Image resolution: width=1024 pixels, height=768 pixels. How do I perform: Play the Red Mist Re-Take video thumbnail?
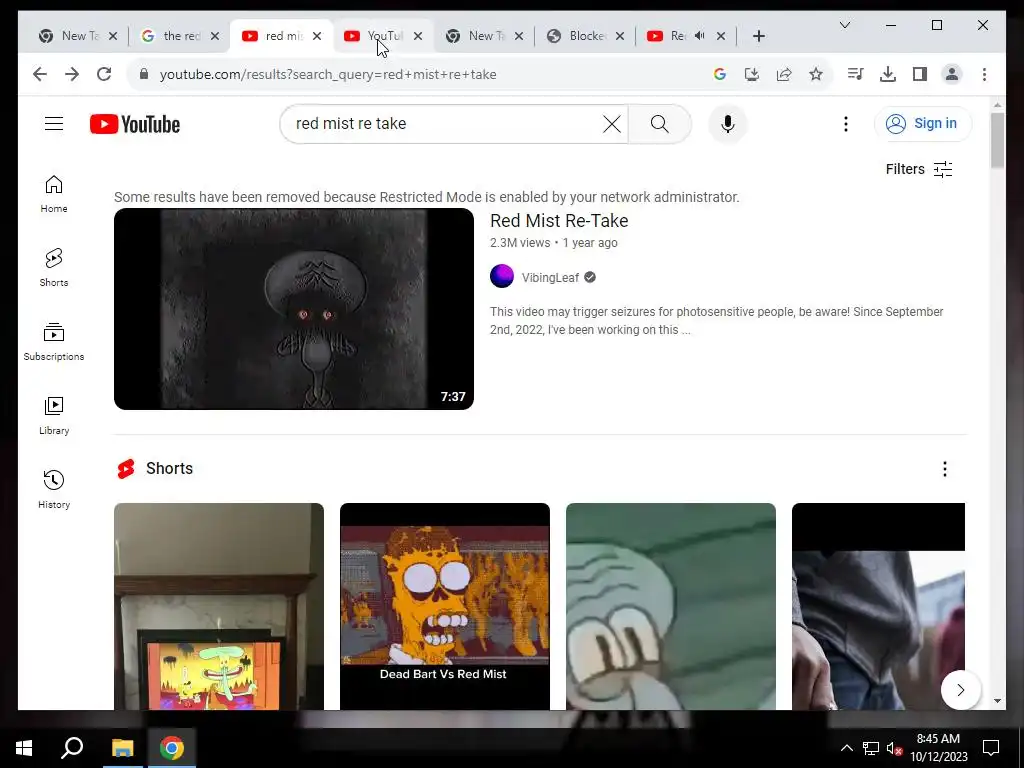pyautogui.click(x=293, y=309)
